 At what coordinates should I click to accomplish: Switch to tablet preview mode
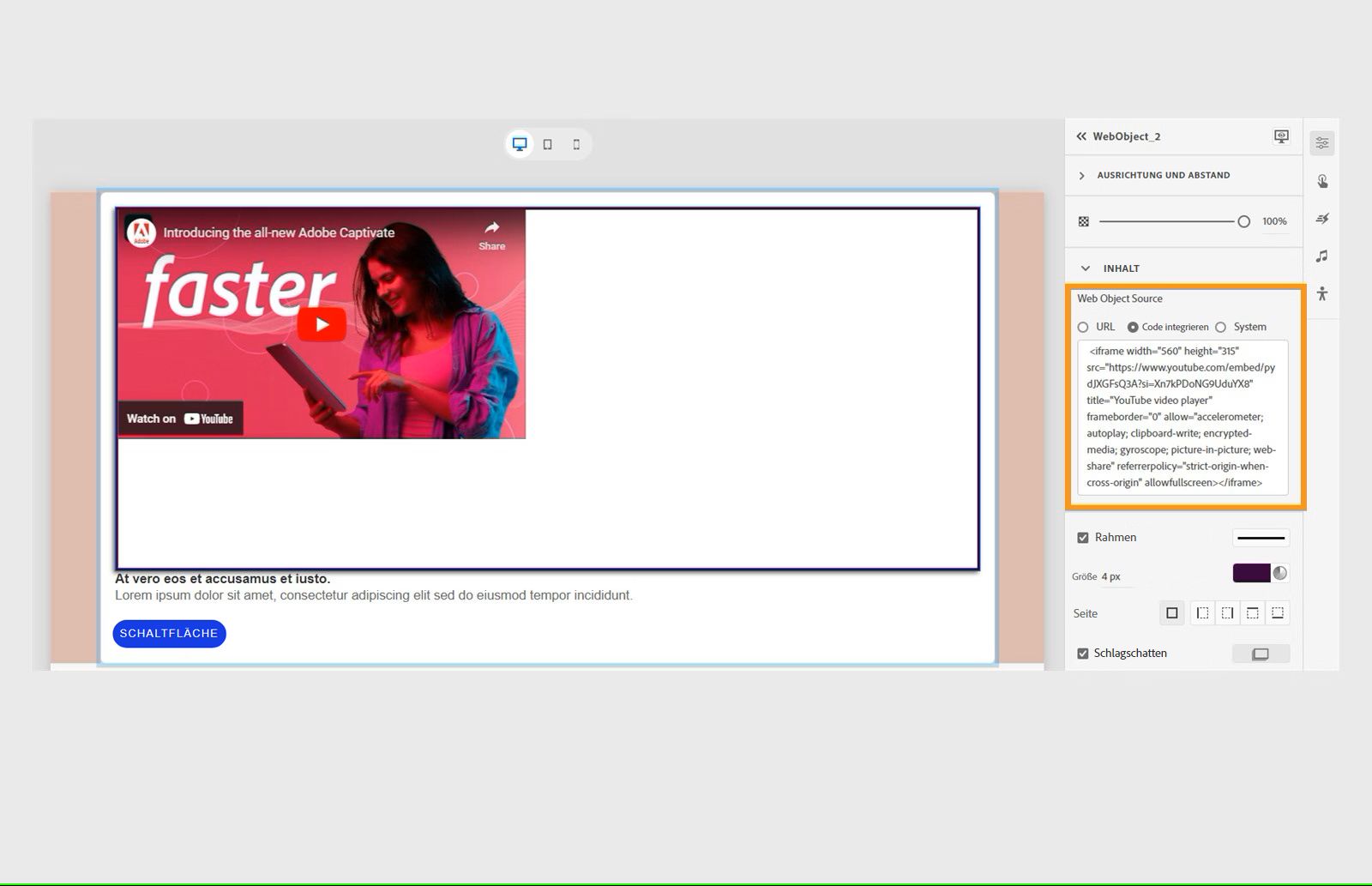(548, 144)
